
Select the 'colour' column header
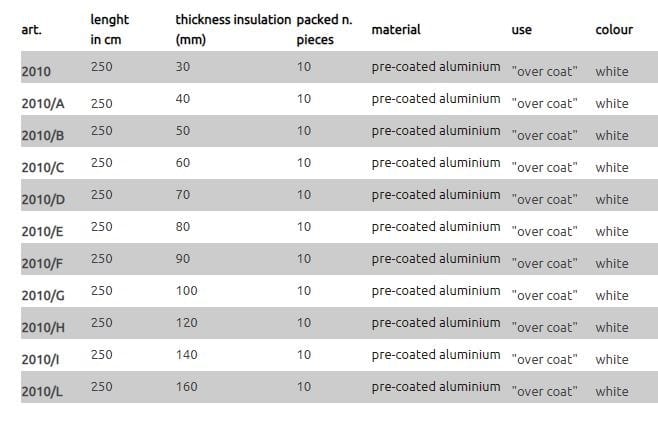click(614, 30)
